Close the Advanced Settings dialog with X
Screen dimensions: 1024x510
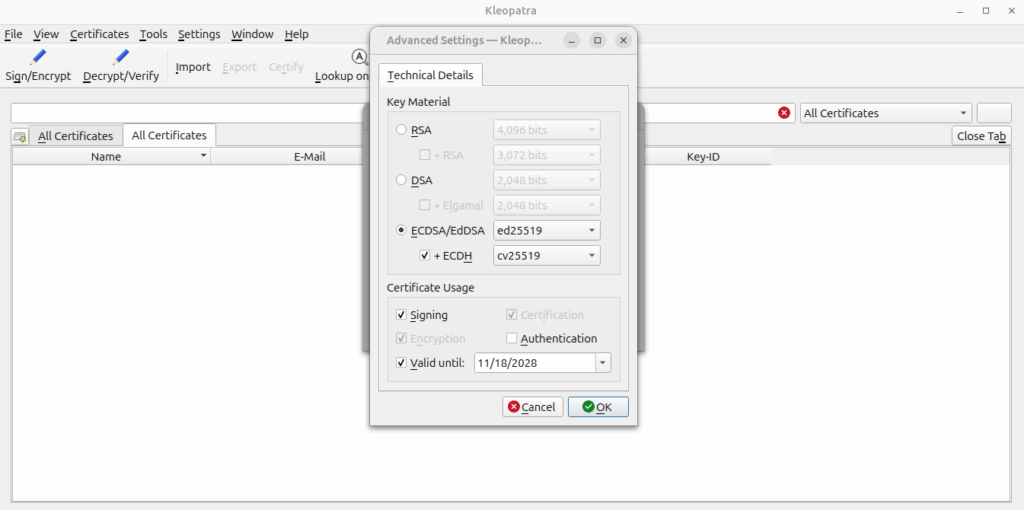click(x=624, y=40)
